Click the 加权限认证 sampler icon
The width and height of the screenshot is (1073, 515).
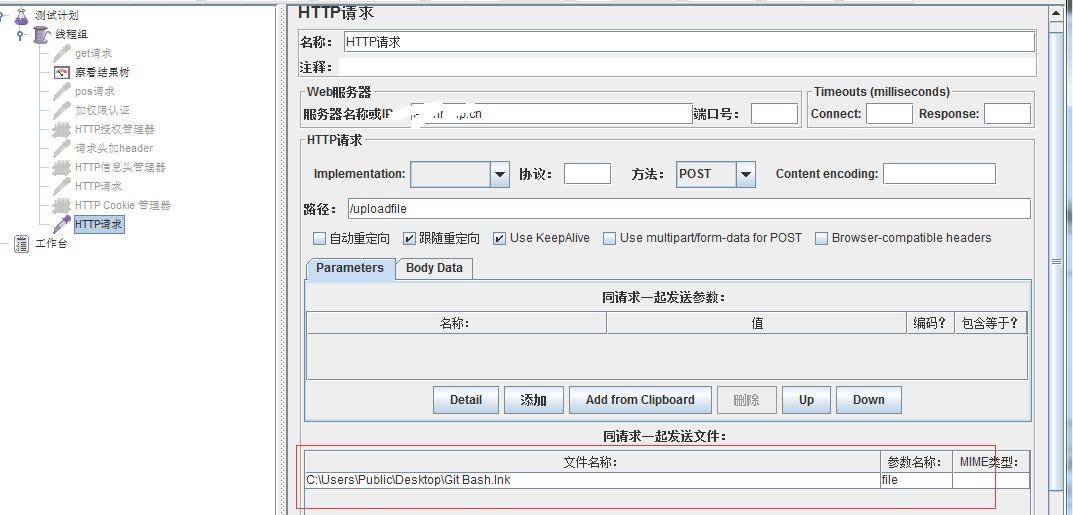click(62, 110)
